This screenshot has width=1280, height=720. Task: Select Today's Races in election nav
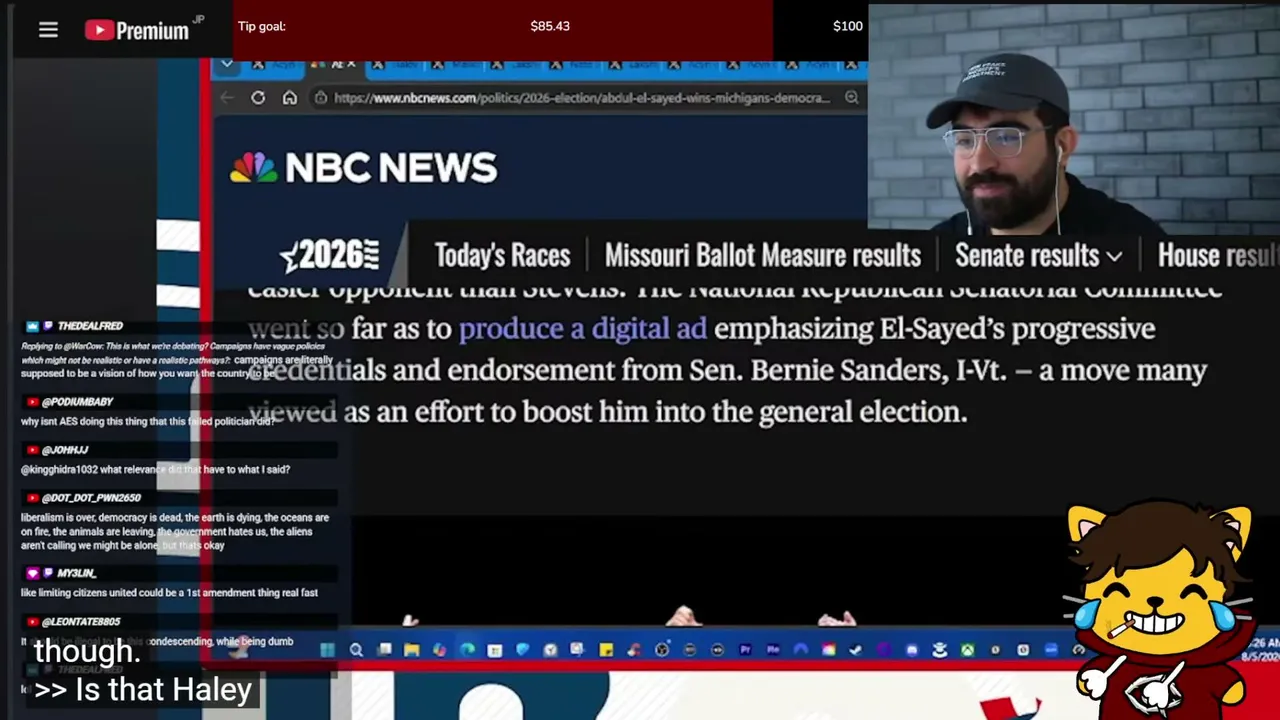[502, 256]
